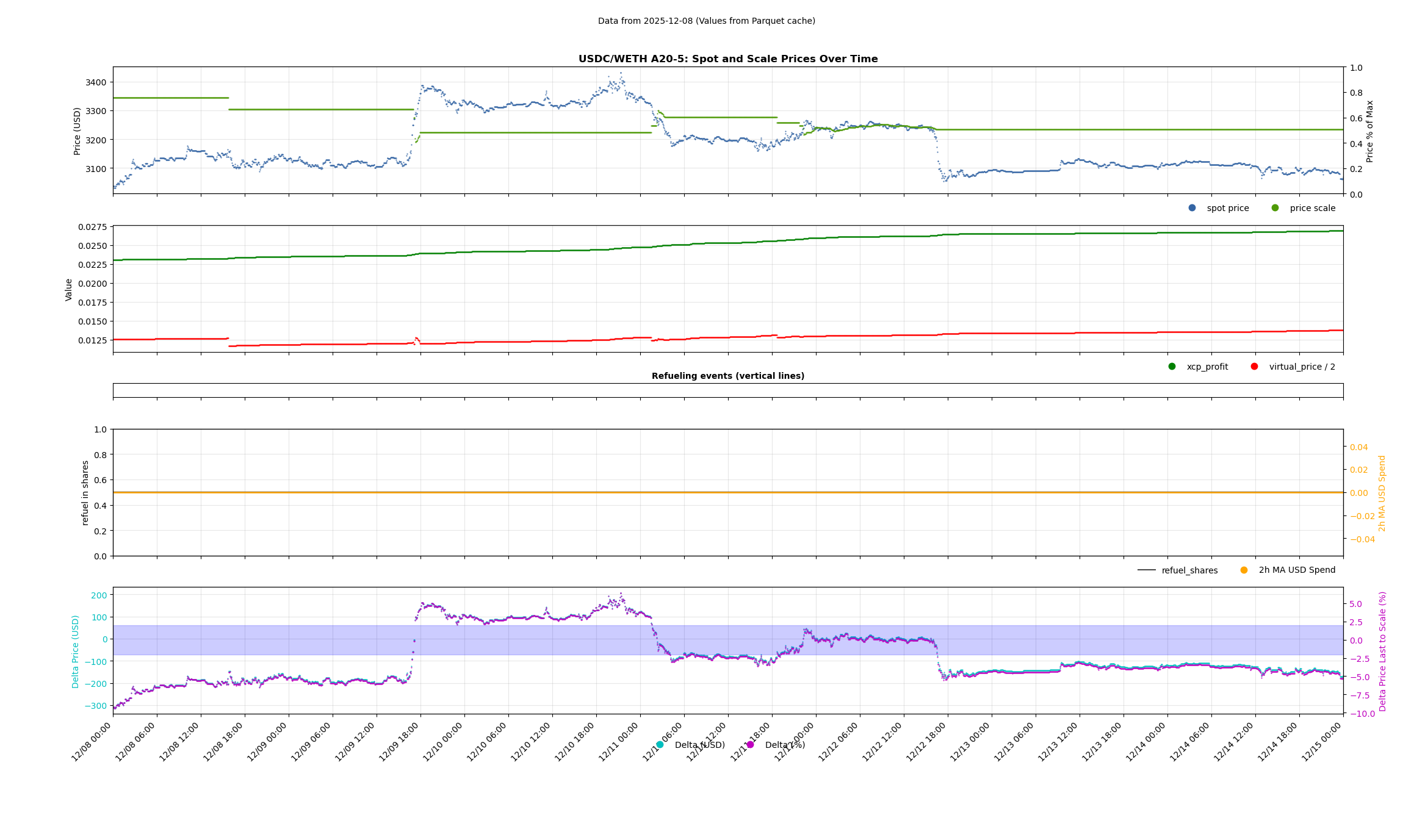1414x840 pixels.
Task: Click the xcp_profit green legend dot
Action: (x=1172, y=367)
